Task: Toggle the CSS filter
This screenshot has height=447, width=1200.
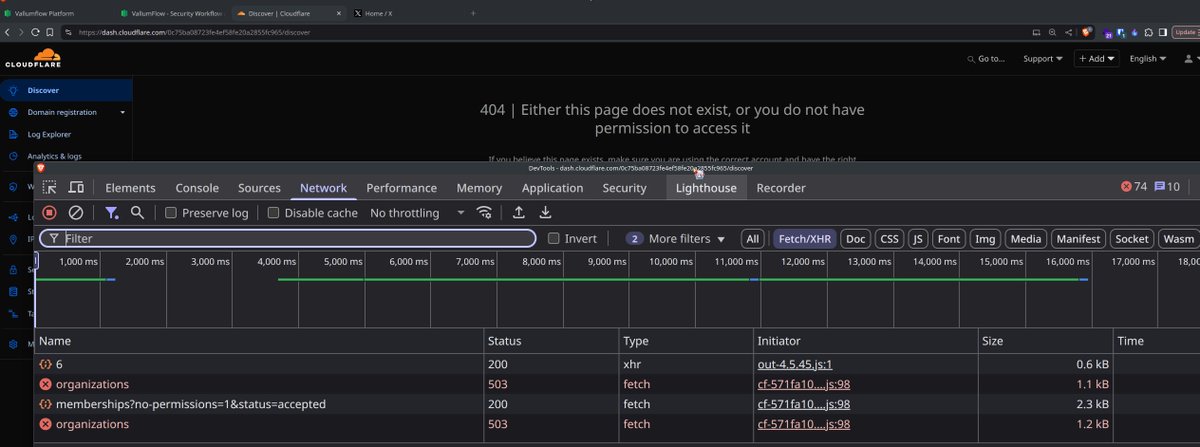Action: tap(889, 239)
